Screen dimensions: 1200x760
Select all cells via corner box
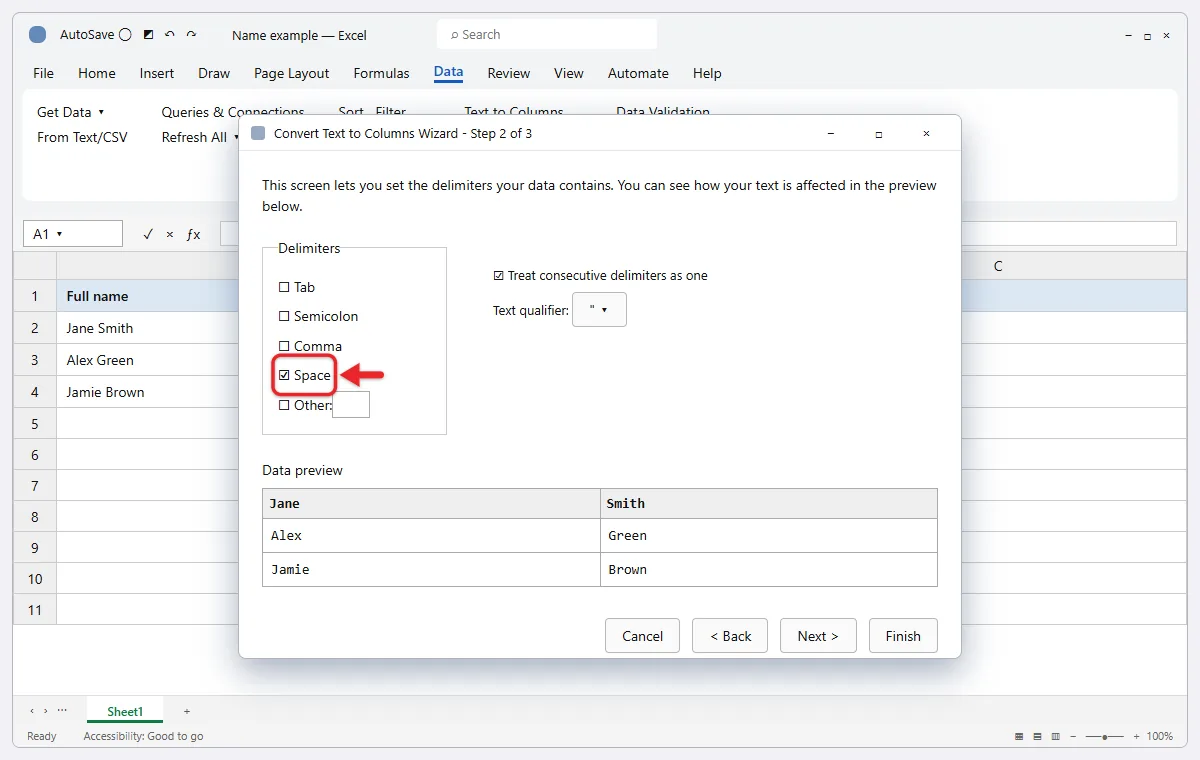point(35,265)
